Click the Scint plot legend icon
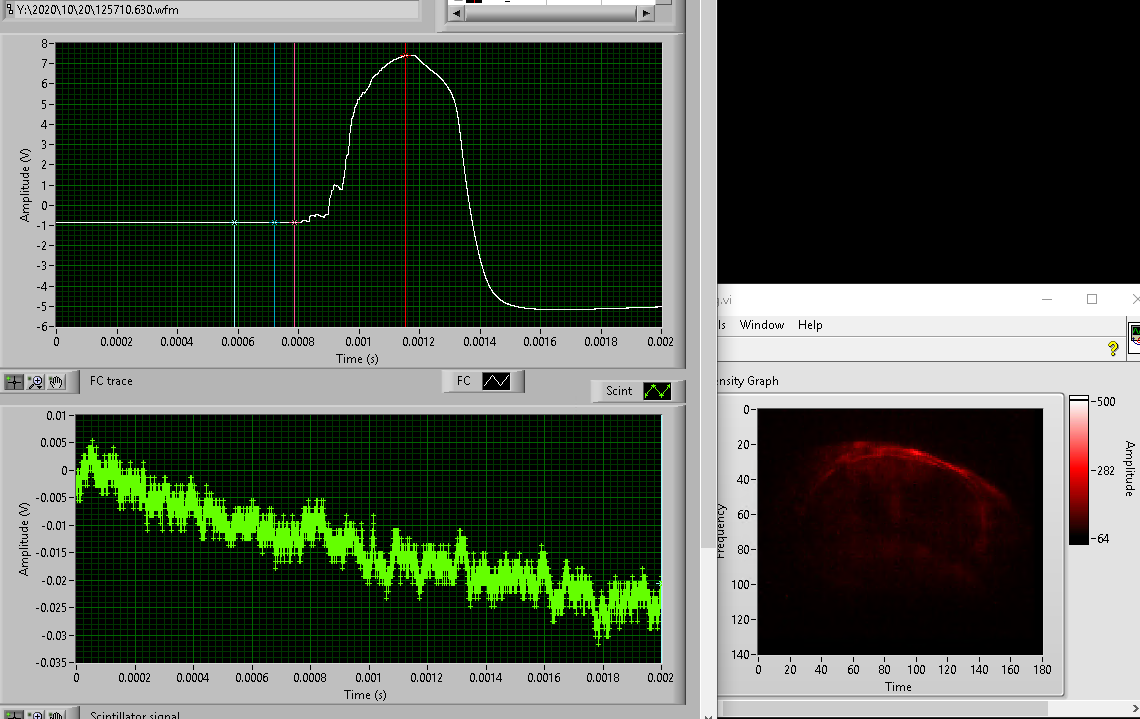Screen dimensions: 1140x719 657,391
